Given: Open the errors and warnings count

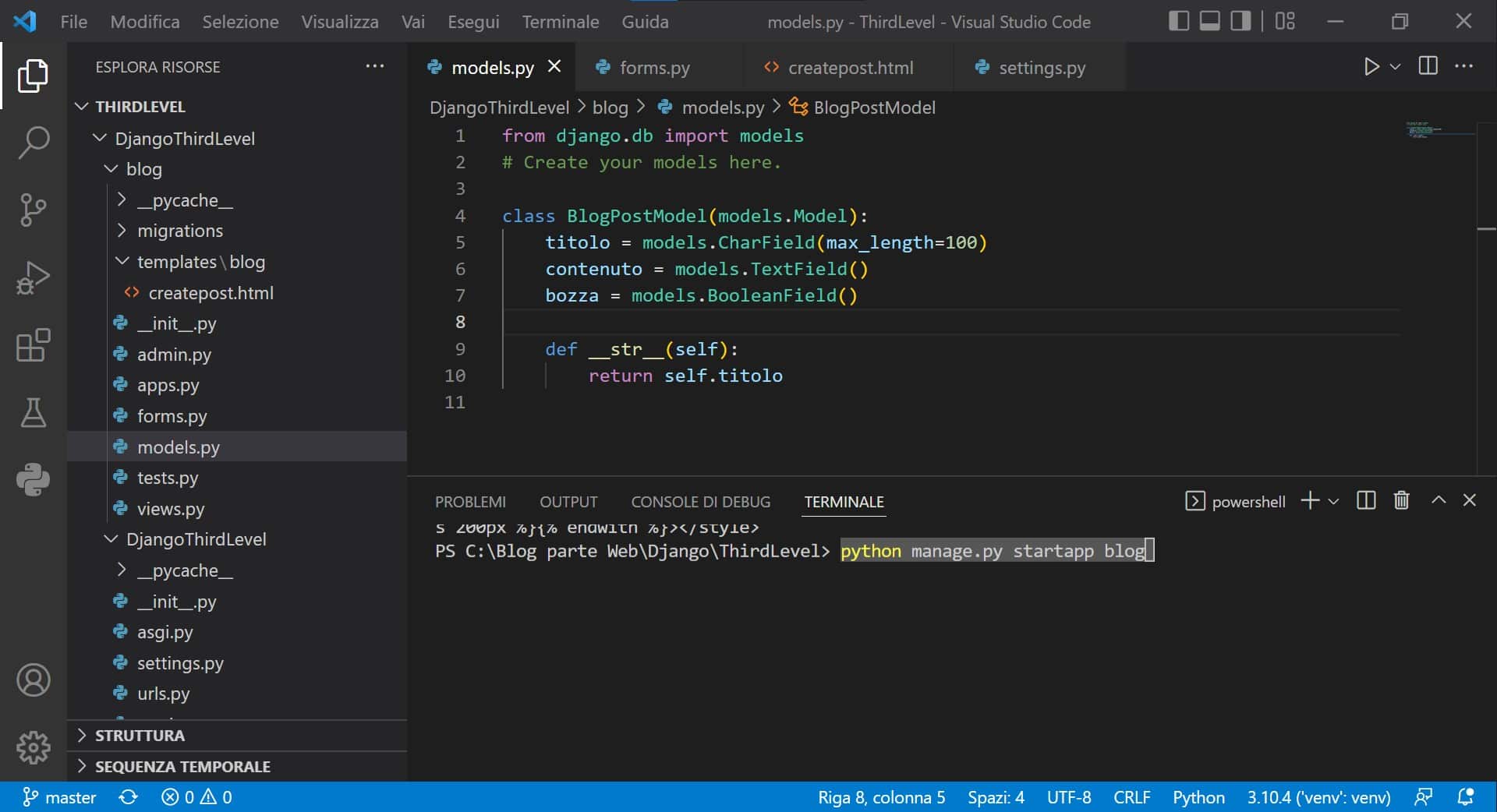Looking at the screenshot, I should [196, 797].
